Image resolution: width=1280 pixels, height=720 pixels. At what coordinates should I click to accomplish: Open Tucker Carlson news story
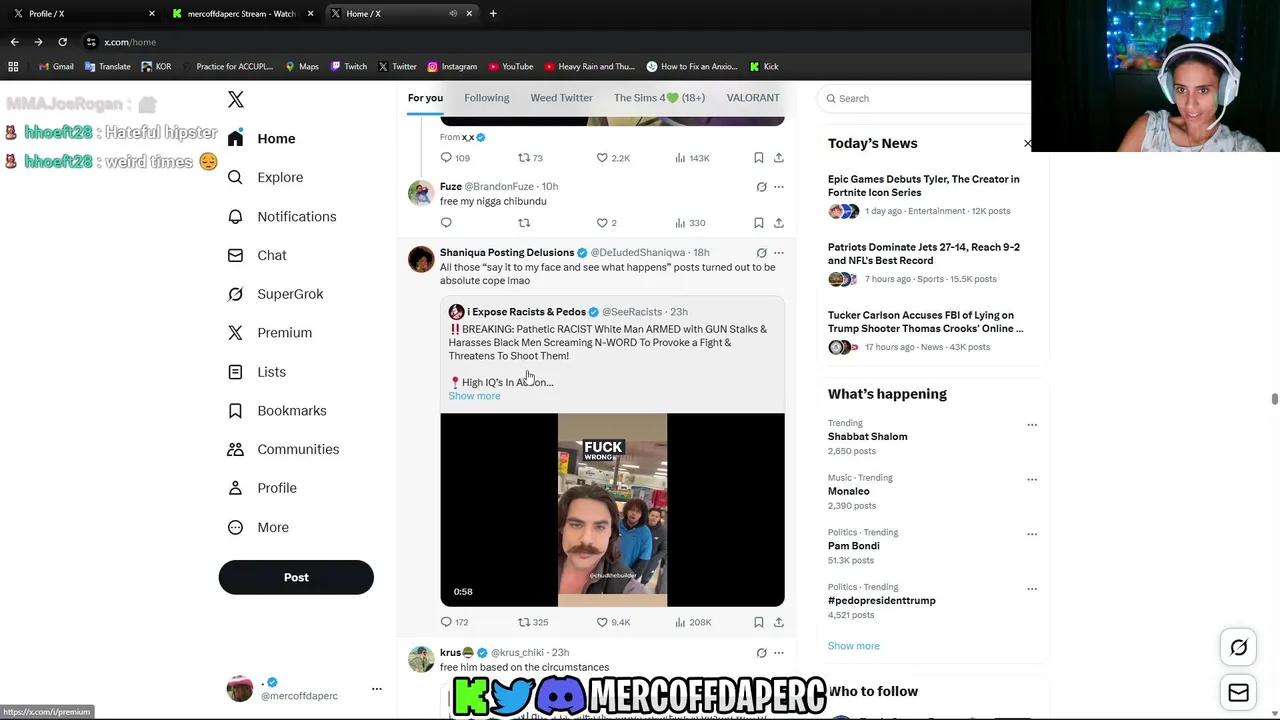(x=925, y=322)
